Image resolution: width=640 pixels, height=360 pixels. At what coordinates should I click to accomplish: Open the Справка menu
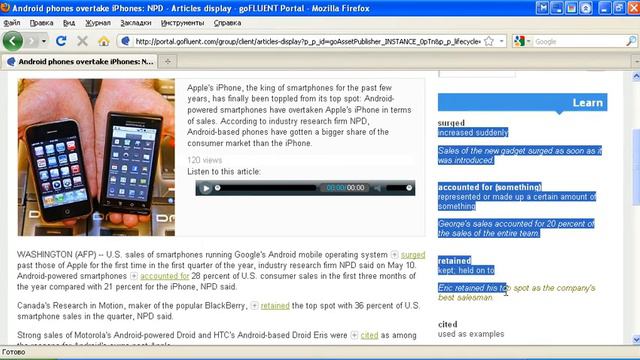tap(227, 23)
